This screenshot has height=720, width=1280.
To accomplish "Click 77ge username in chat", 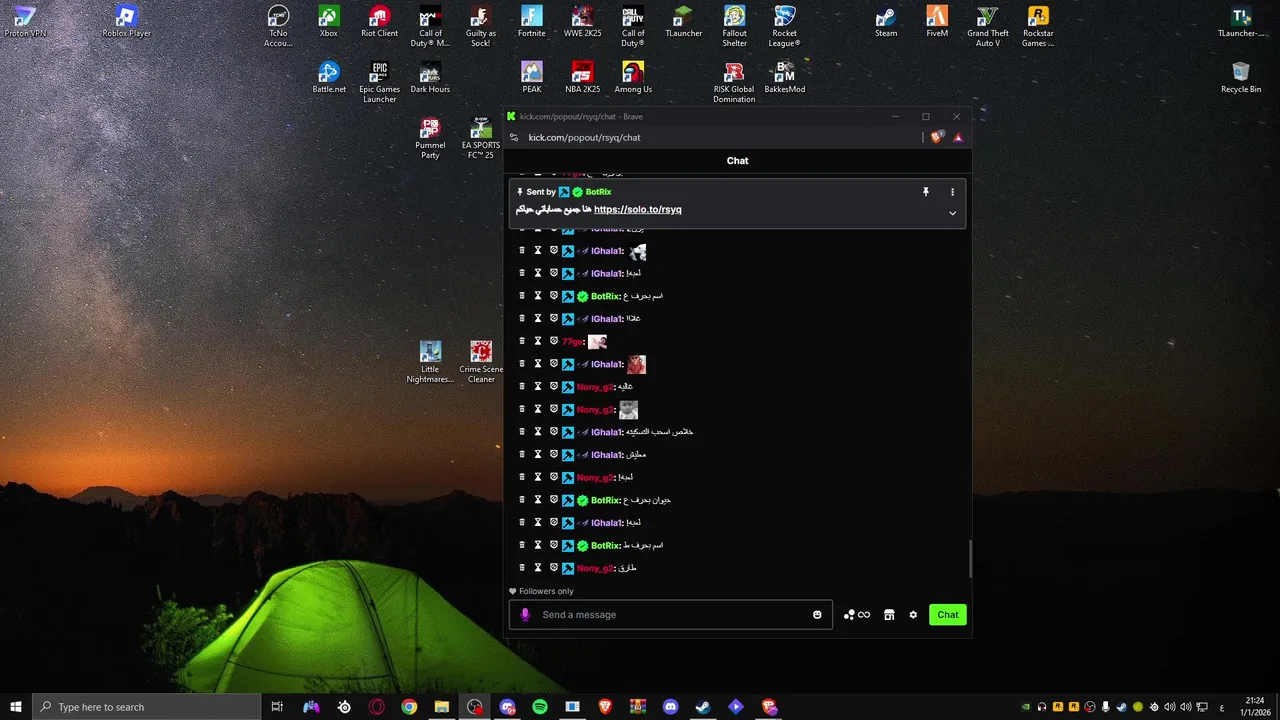I will [x=573, y=342].
